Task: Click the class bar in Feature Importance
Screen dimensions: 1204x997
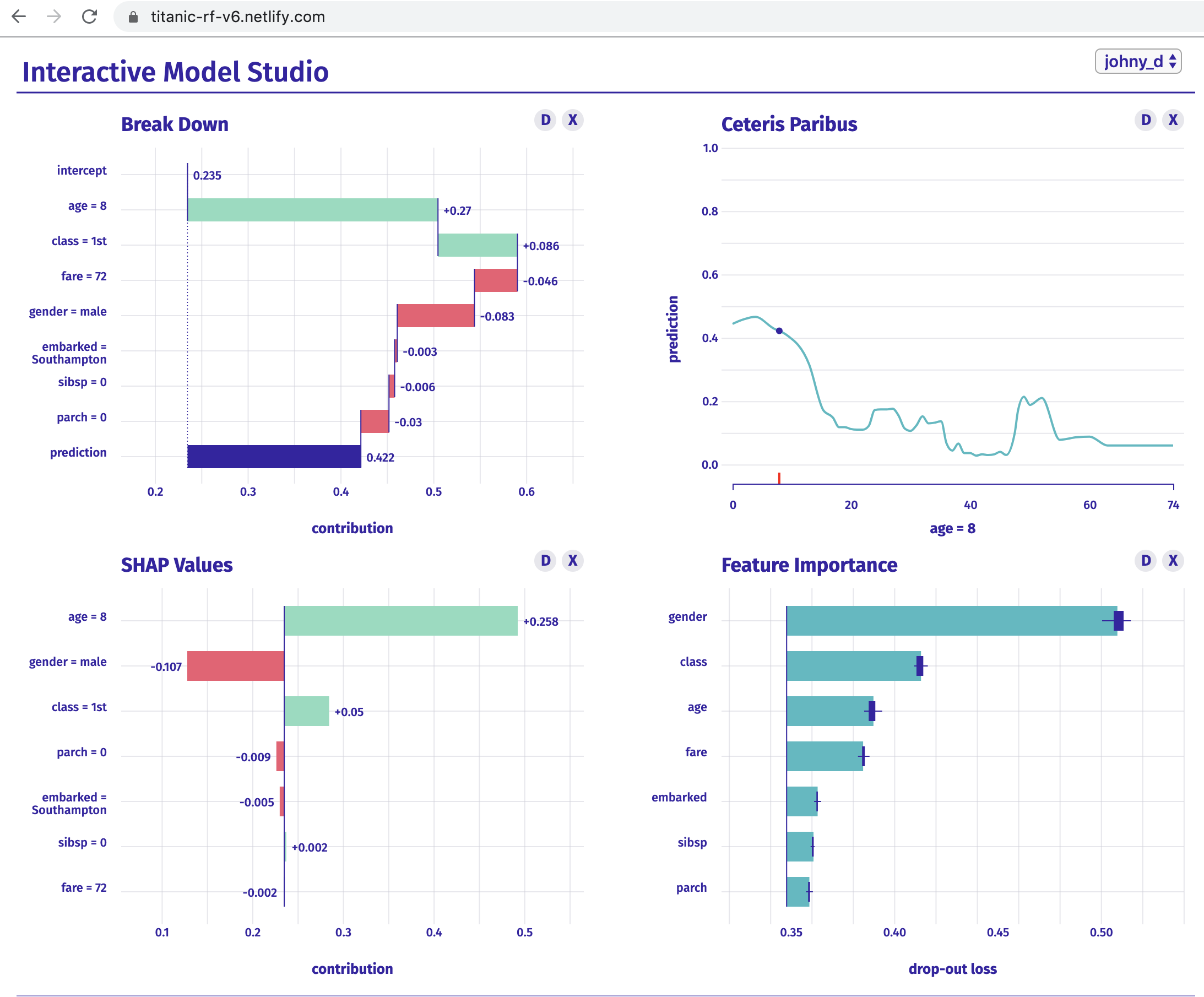Action: pyautogui.click(x=853, y=665)
